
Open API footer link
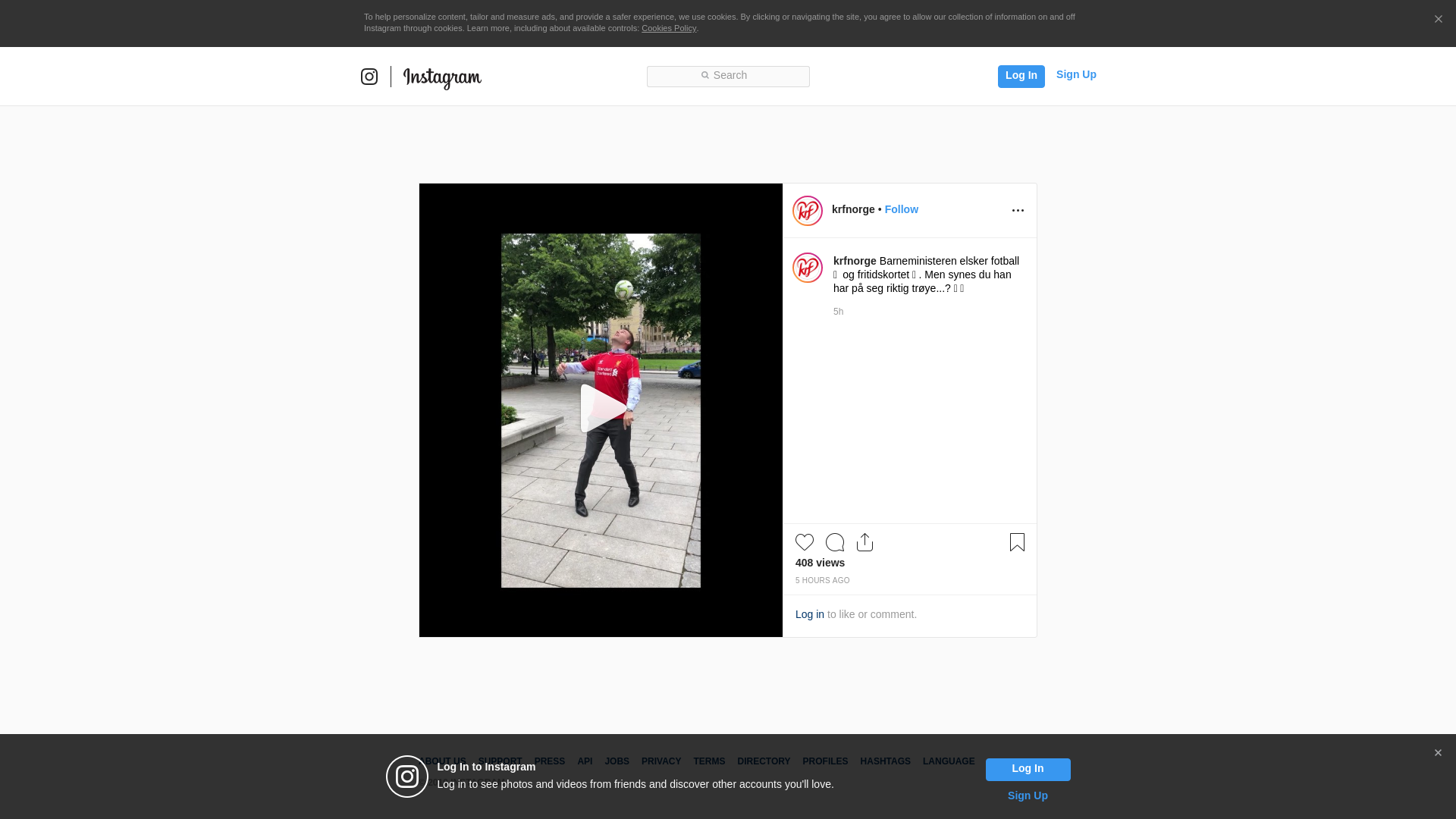pyautogui.click(x=585, y=761)
